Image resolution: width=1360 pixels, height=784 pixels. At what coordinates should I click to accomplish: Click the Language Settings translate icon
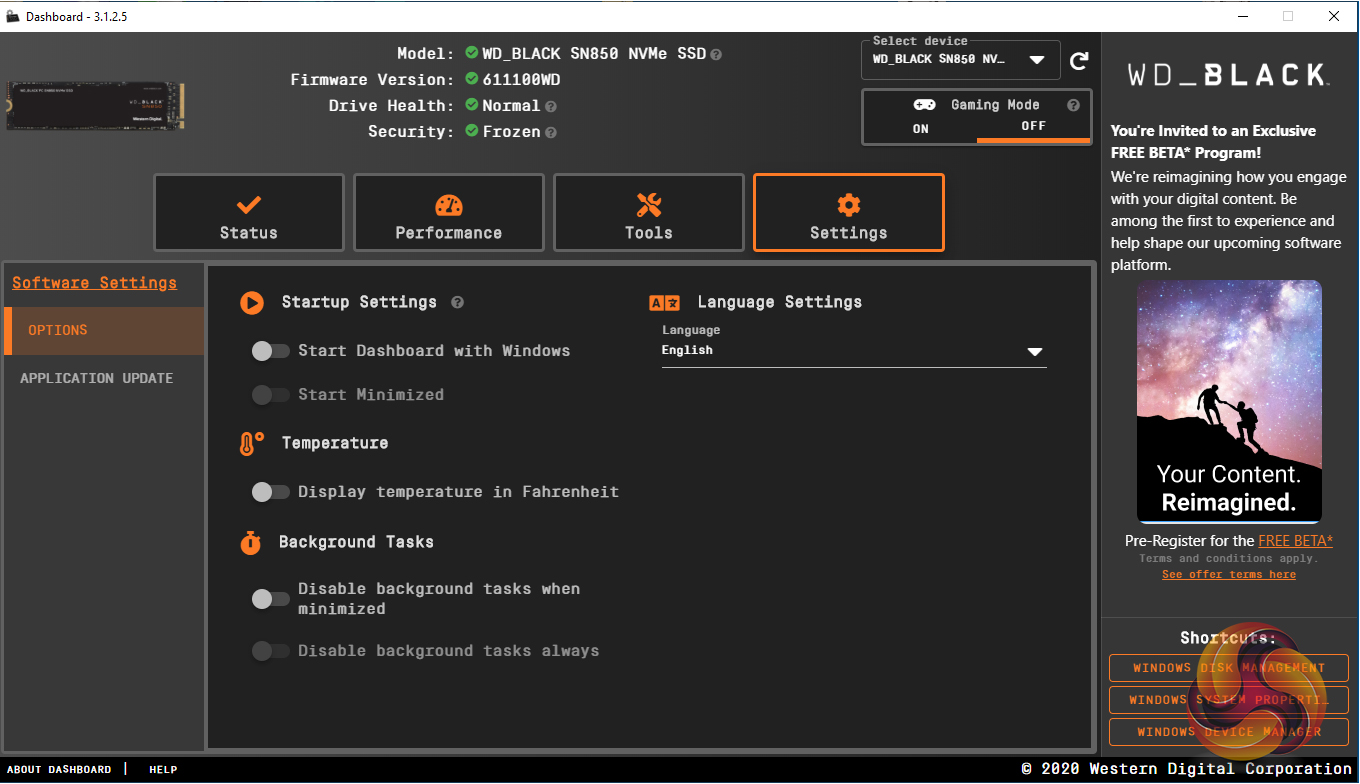(665, 303)
